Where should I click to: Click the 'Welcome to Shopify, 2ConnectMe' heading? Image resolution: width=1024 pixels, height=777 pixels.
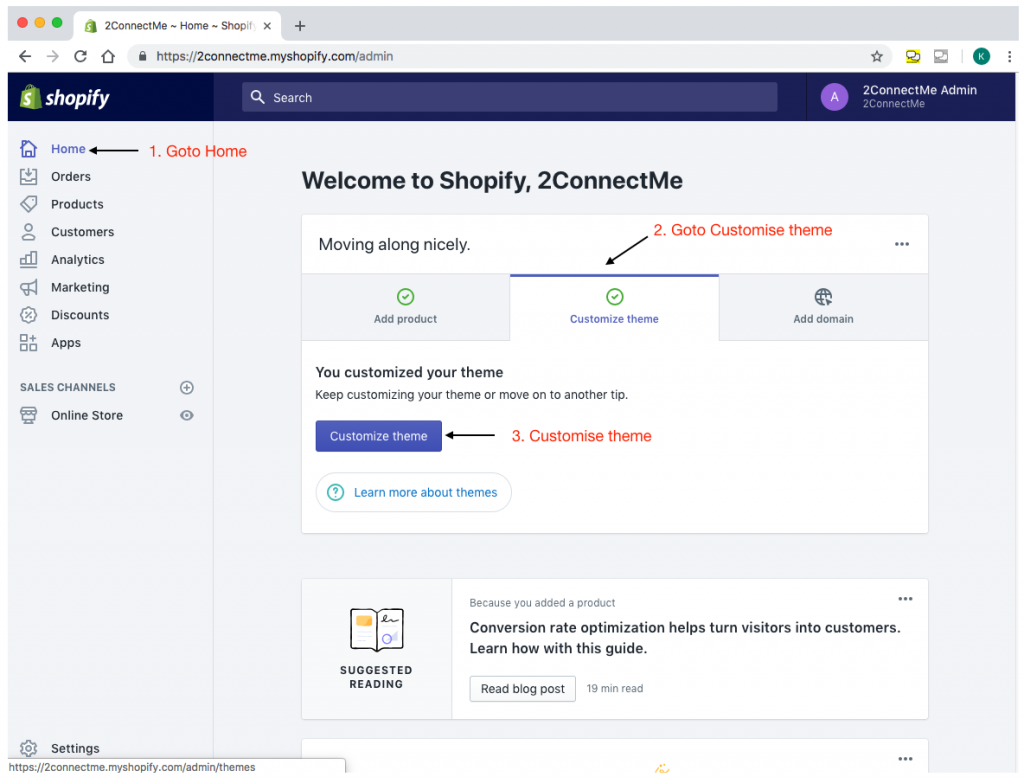(x=492, y=180)
